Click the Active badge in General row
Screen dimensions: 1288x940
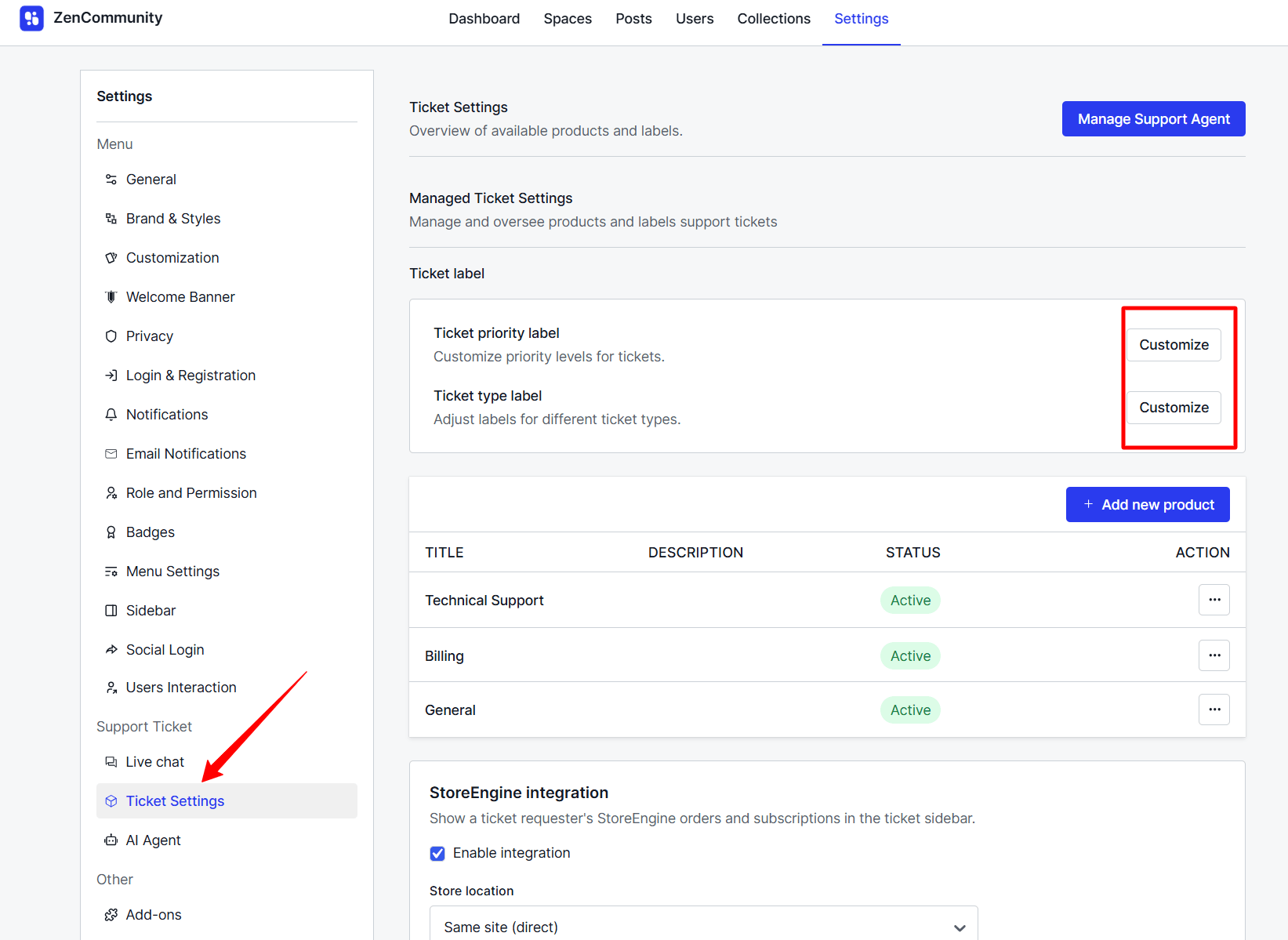coord(910,710)
